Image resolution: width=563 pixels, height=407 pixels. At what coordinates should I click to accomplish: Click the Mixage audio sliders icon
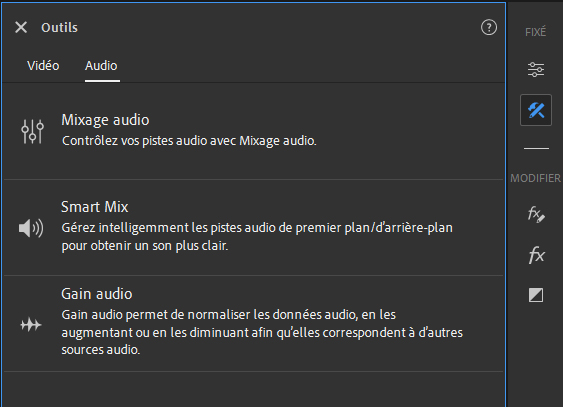pyautogui.click(x=32, y=131)
